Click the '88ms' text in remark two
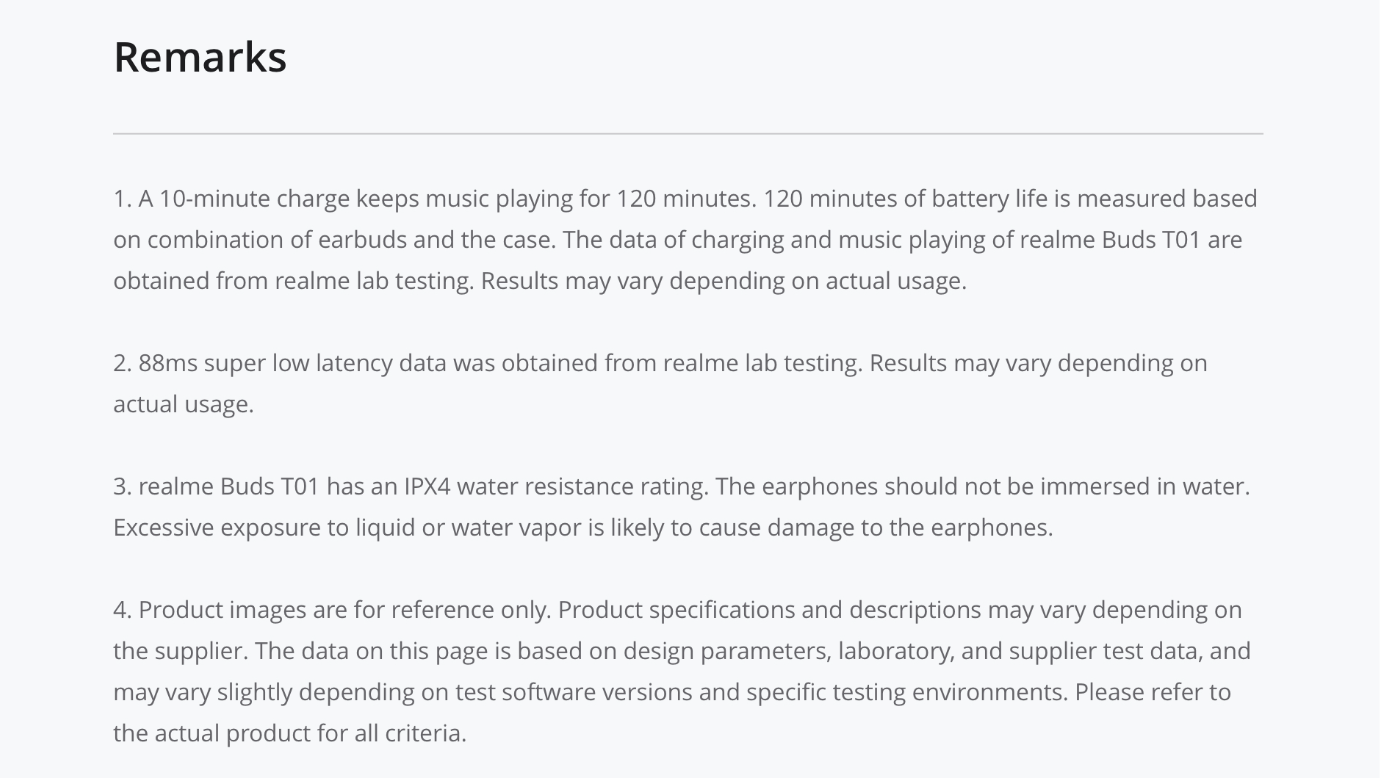Viewport: 1384px width, 778px height. tap(168, 363)
